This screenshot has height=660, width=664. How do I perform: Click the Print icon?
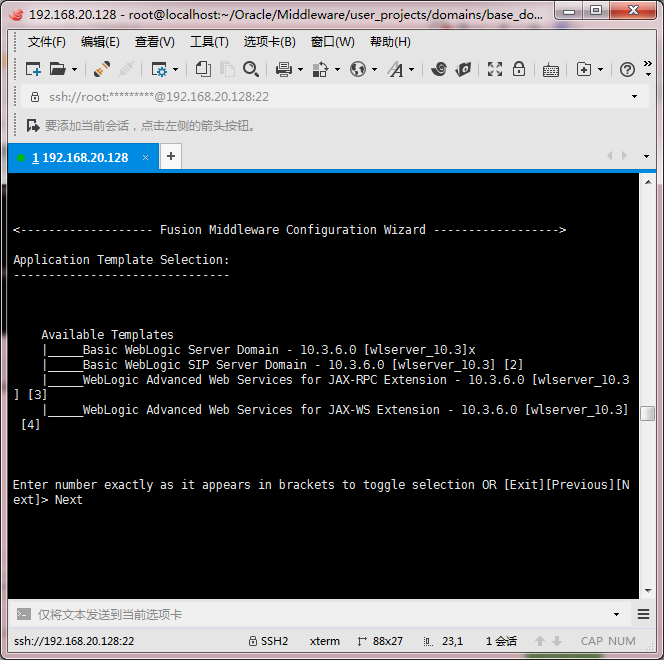284,69
